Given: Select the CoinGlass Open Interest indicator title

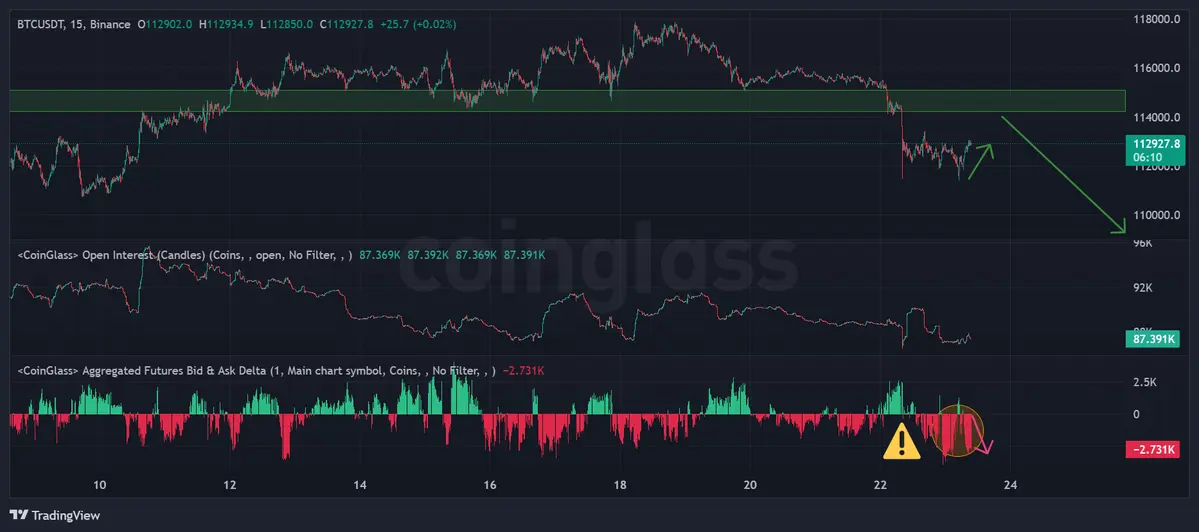Looking at the screenshot, I should click(184, 255).
